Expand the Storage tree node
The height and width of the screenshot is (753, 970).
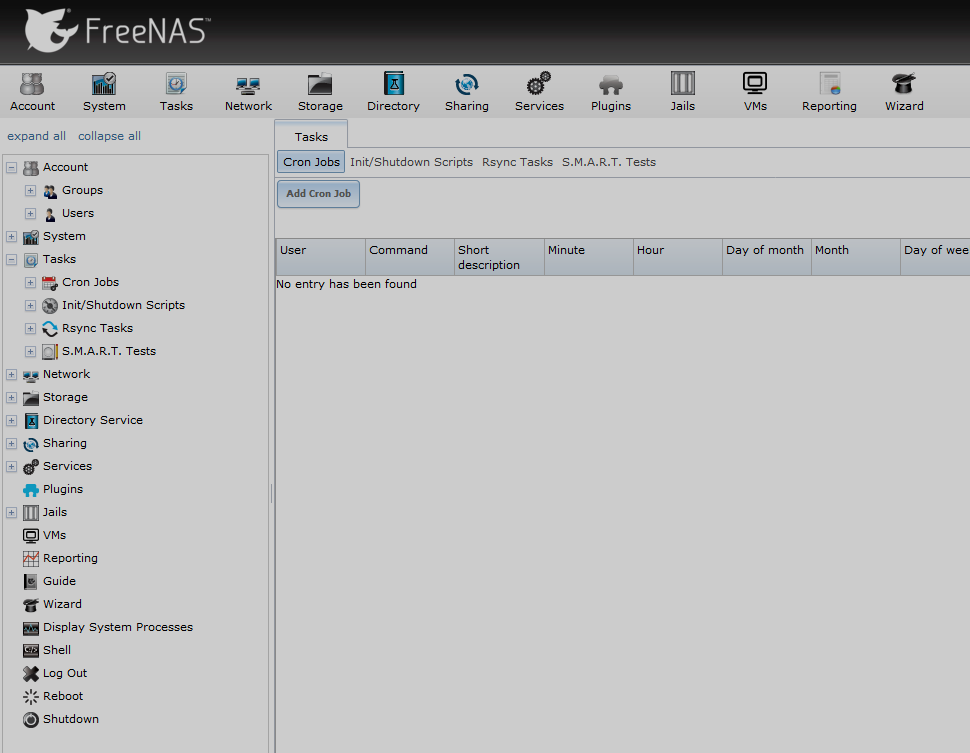11,397
